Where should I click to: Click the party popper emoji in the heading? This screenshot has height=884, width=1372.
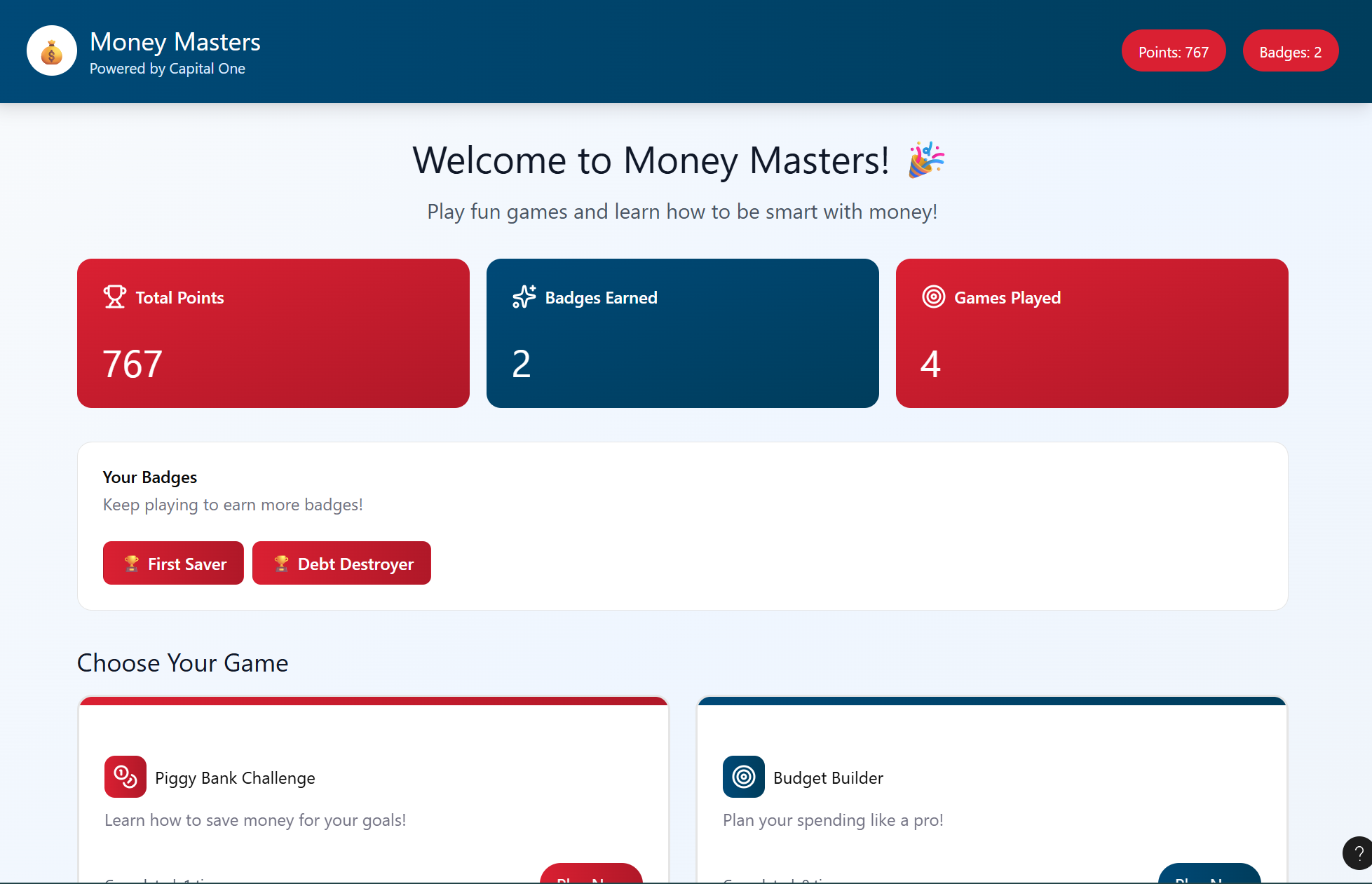tap(926, 160)
